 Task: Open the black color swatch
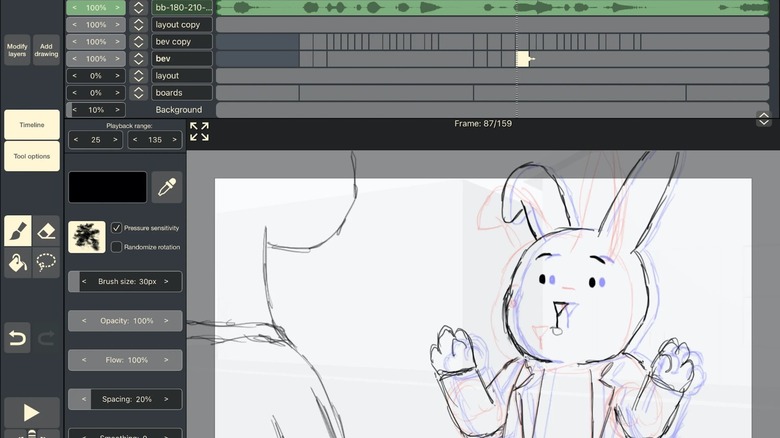pyautogui.click(x=107, y=187)
